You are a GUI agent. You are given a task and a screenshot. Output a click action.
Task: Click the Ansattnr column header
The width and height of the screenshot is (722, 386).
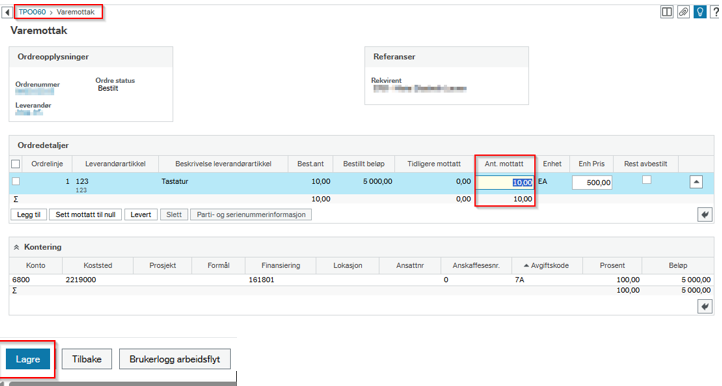coord(410,265)
